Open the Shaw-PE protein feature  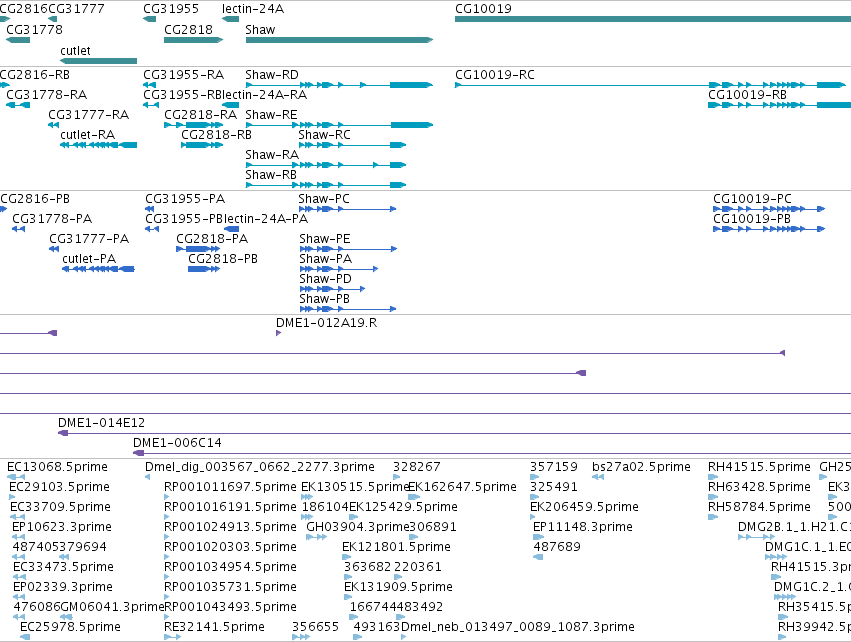click(x=348, y=249)
